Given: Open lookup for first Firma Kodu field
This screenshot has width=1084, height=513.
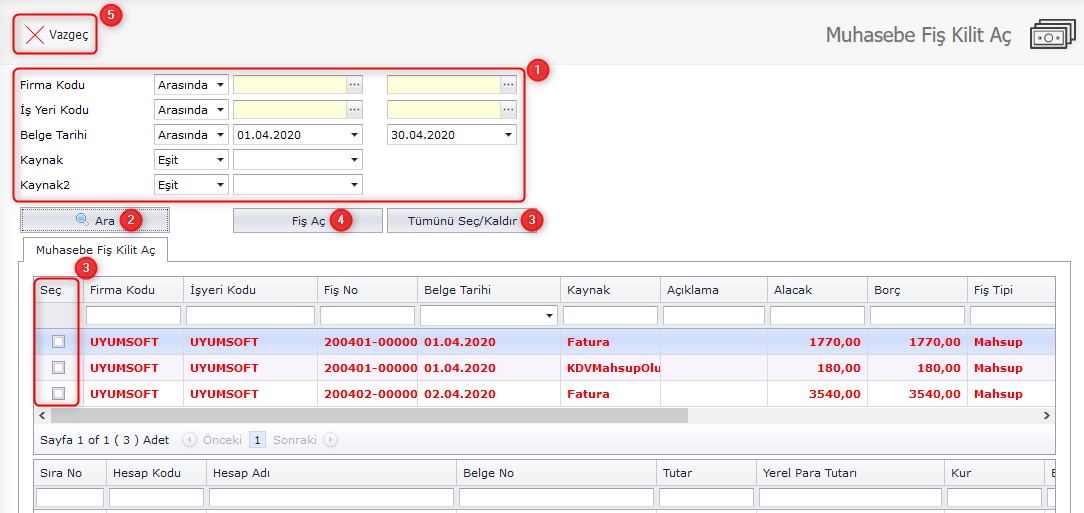Looking at the screenshot, I should (354, 85).
